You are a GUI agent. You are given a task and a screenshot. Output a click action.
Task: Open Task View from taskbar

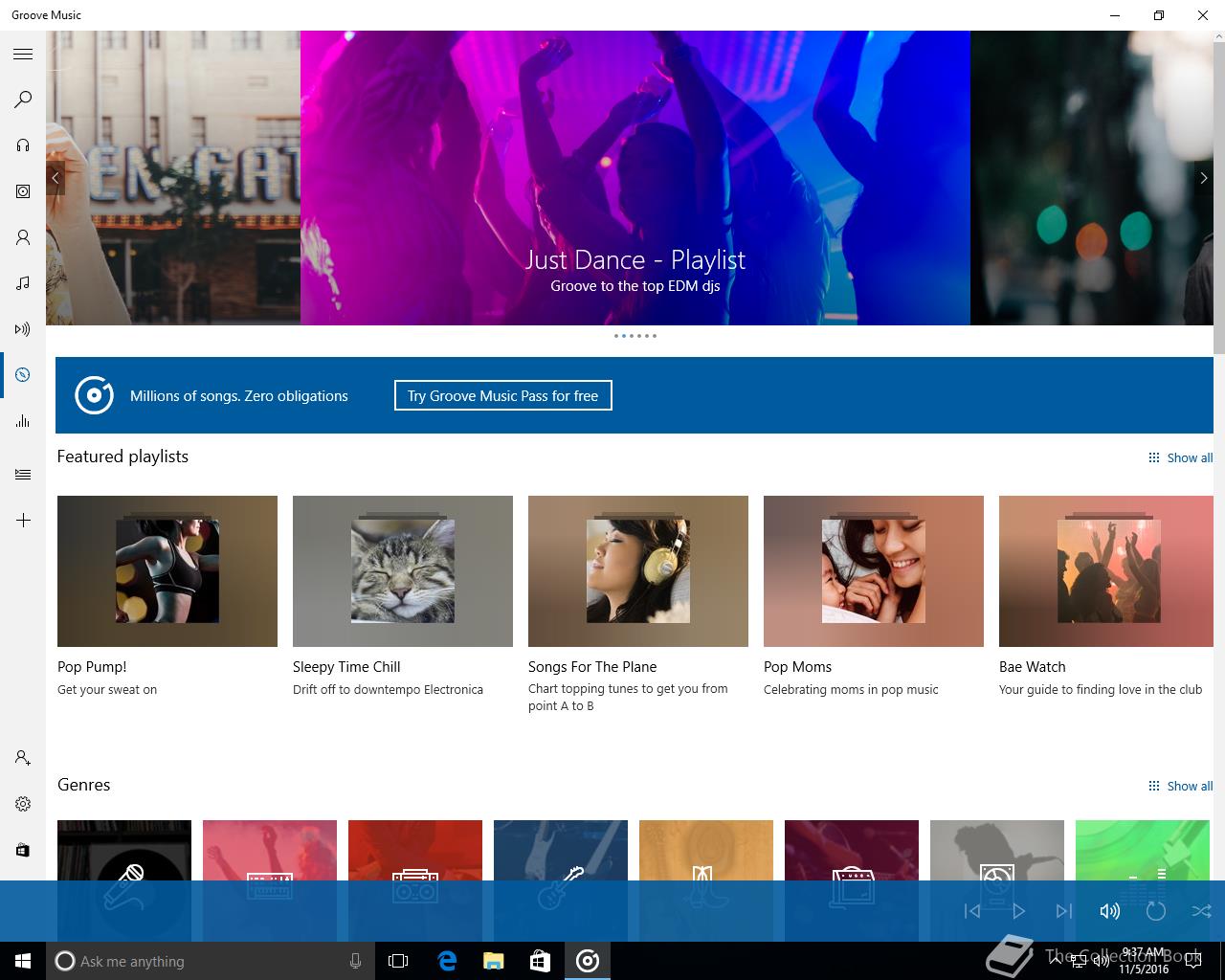(398, 961)
